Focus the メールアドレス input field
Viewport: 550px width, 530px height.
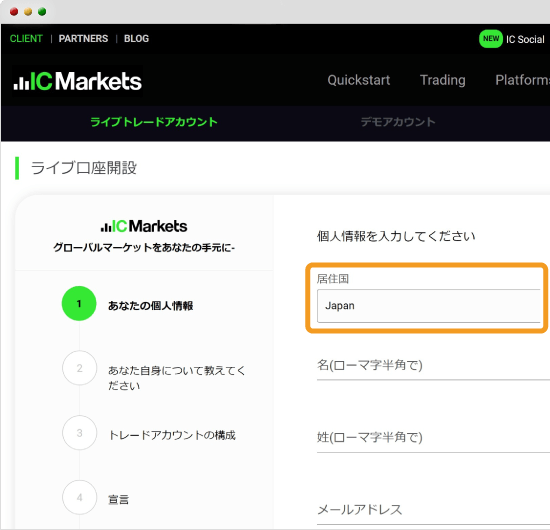pos(433,511)
